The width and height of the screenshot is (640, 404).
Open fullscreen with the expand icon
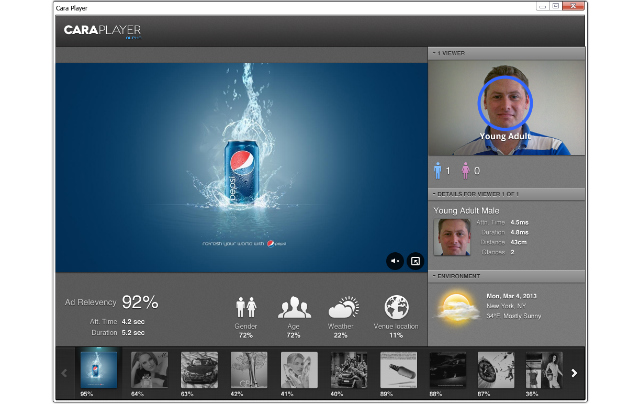click(416, 261)
